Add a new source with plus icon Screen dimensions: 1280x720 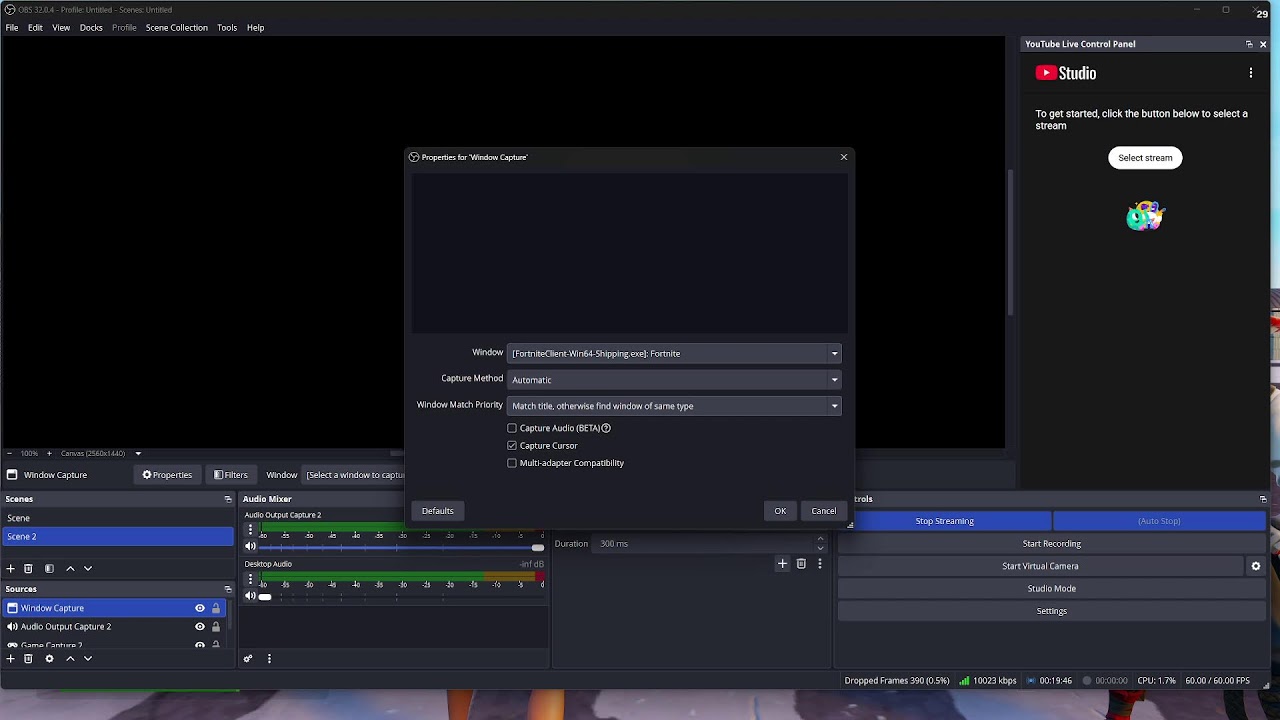pyautogui.click(x=11, y=659)
